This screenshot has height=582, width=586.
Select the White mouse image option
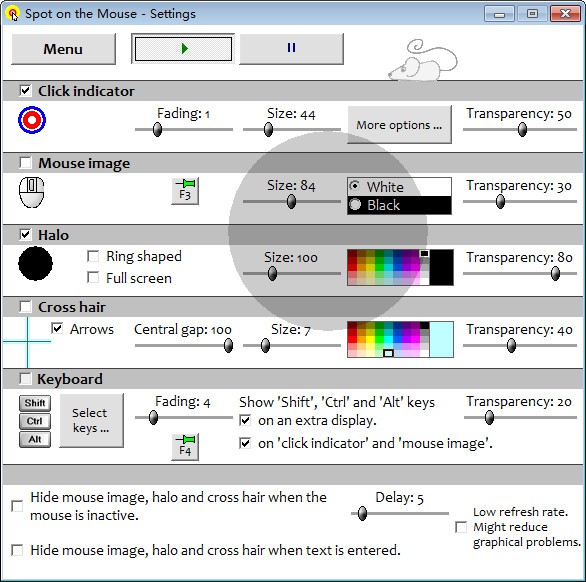[399, 187]
